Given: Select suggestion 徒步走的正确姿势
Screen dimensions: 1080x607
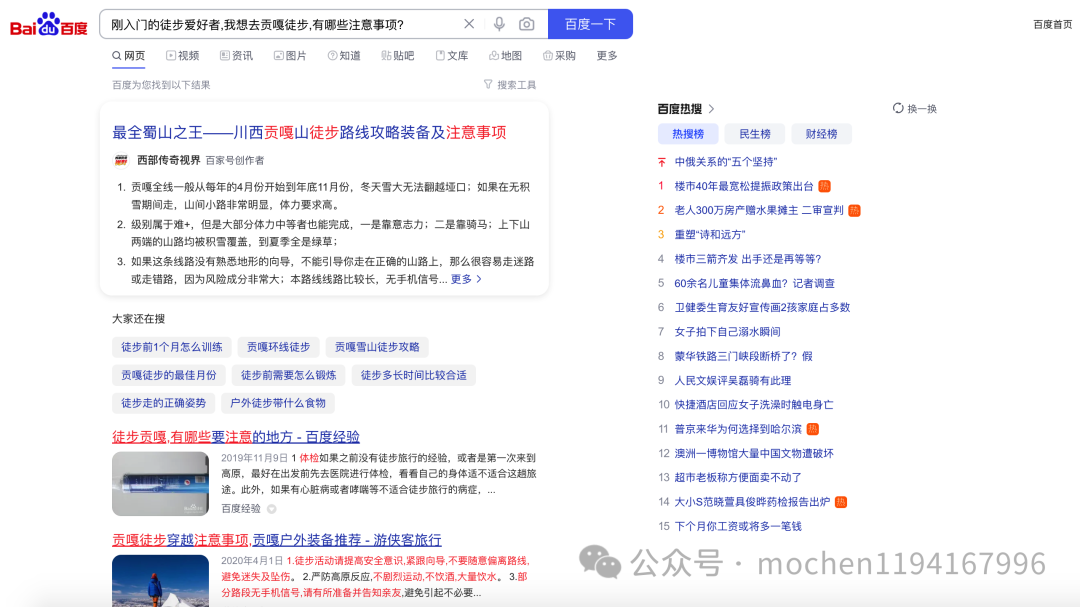Looking at the screenshot, I should click(164, 403).
